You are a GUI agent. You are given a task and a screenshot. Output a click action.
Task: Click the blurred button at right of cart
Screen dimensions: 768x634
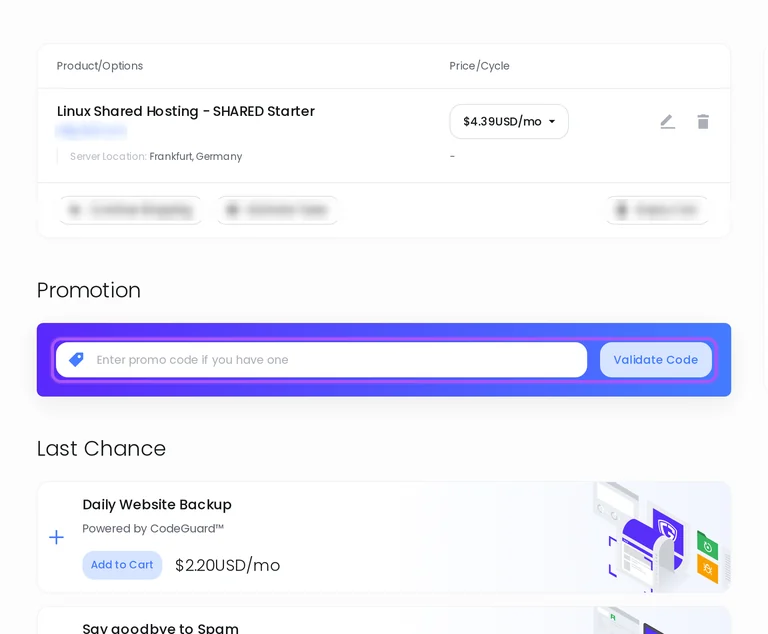(x=657, y=210)
